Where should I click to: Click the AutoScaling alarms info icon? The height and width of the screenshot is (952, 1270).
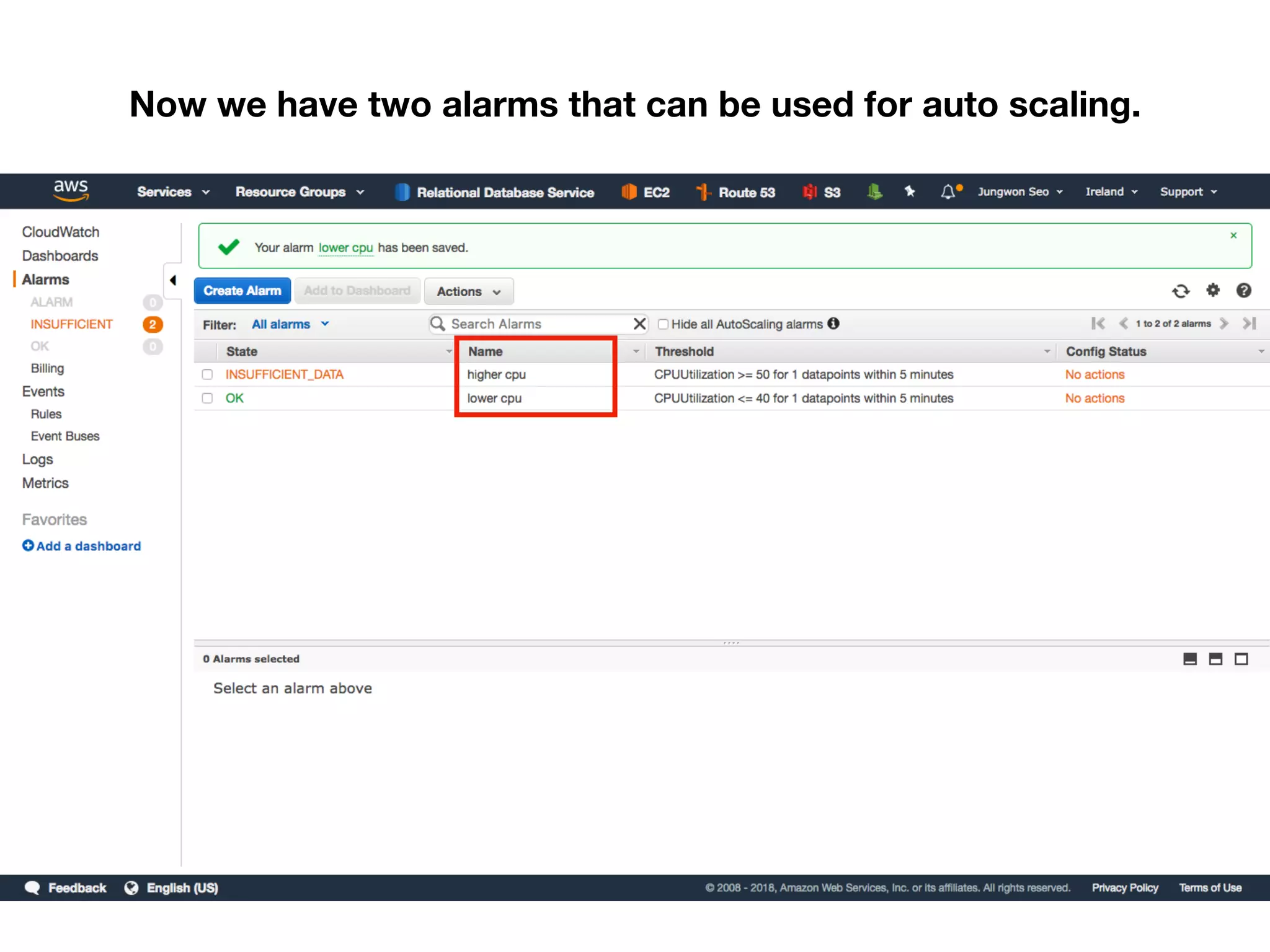pyautogui.click(x=833, y=324)
